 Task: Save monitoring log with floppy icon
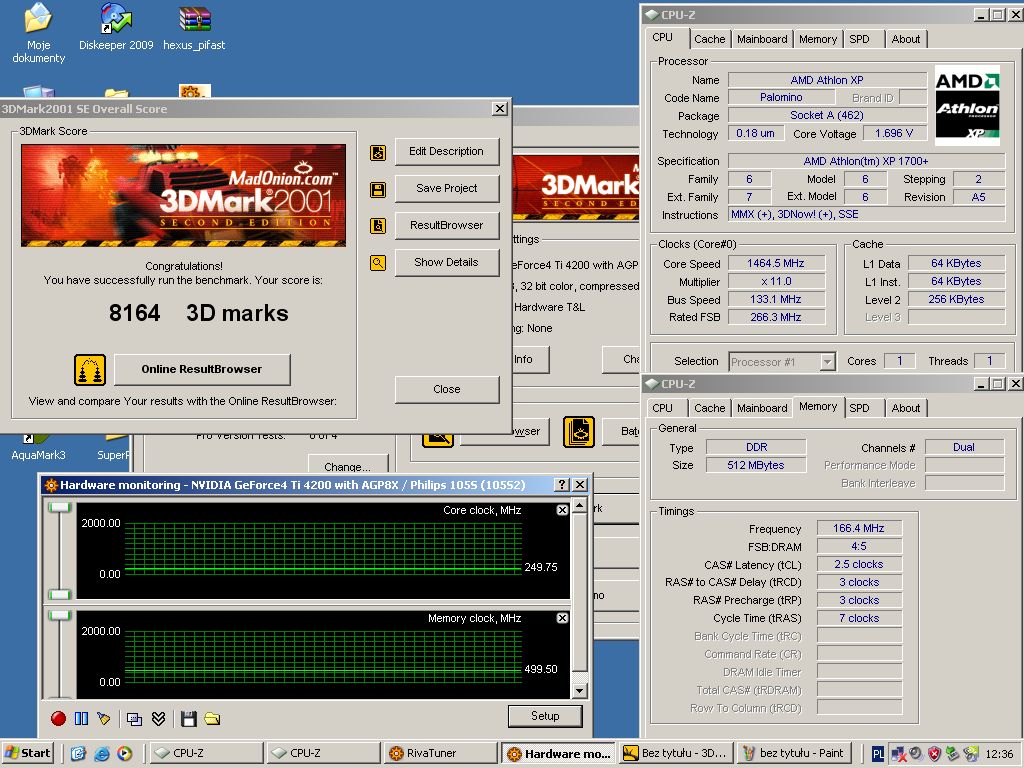(x=189, y=719)
